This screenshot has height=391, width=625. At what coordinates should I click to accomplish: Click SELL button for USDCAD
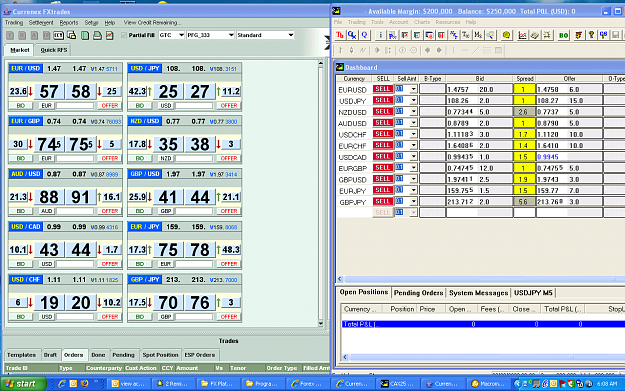pos(383,156)
